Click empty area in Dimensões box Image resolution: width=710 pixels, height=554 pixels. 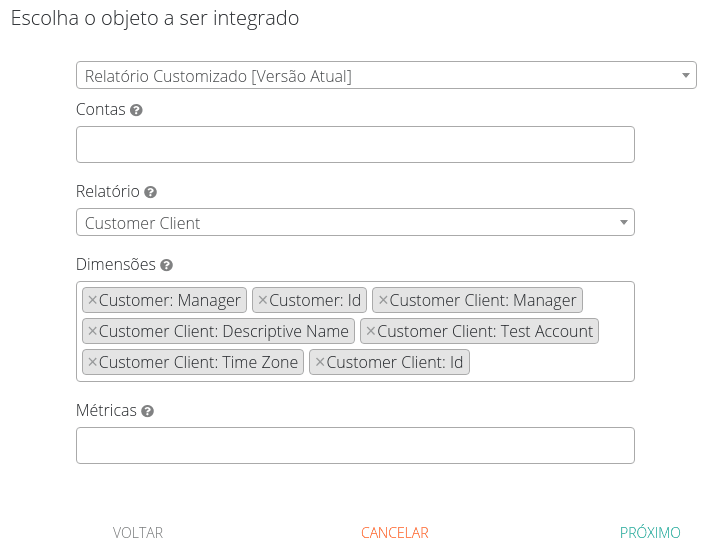[550, 362]
